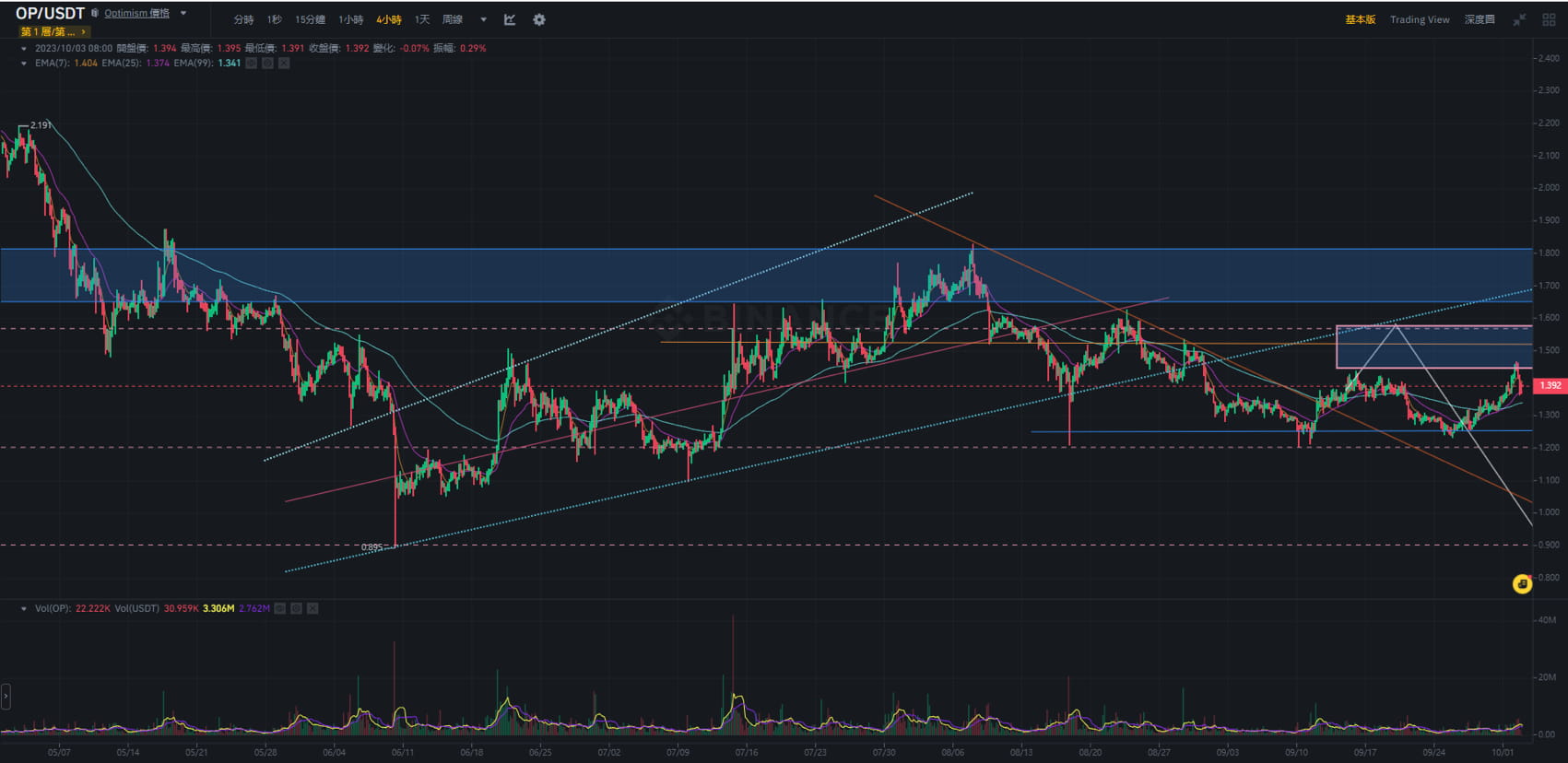
Task: Click the 0.895 low price marker
Action: tap(371, 547)
